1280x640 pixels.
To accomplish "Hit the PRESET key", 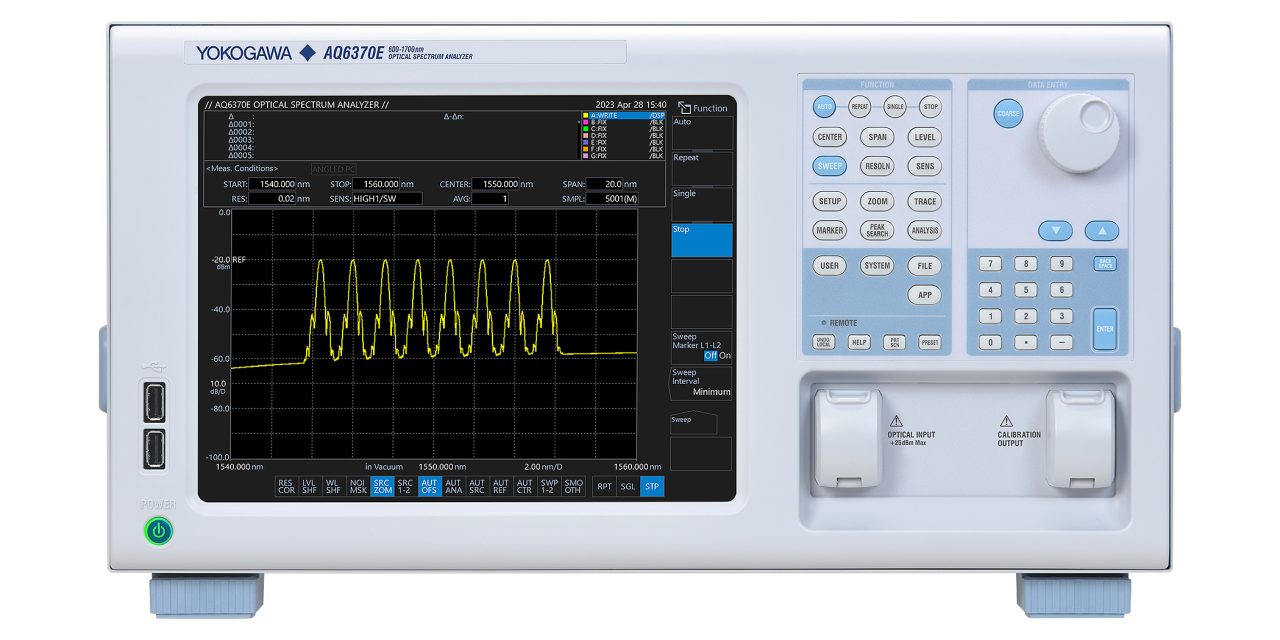I will click(x=930, y=342).
